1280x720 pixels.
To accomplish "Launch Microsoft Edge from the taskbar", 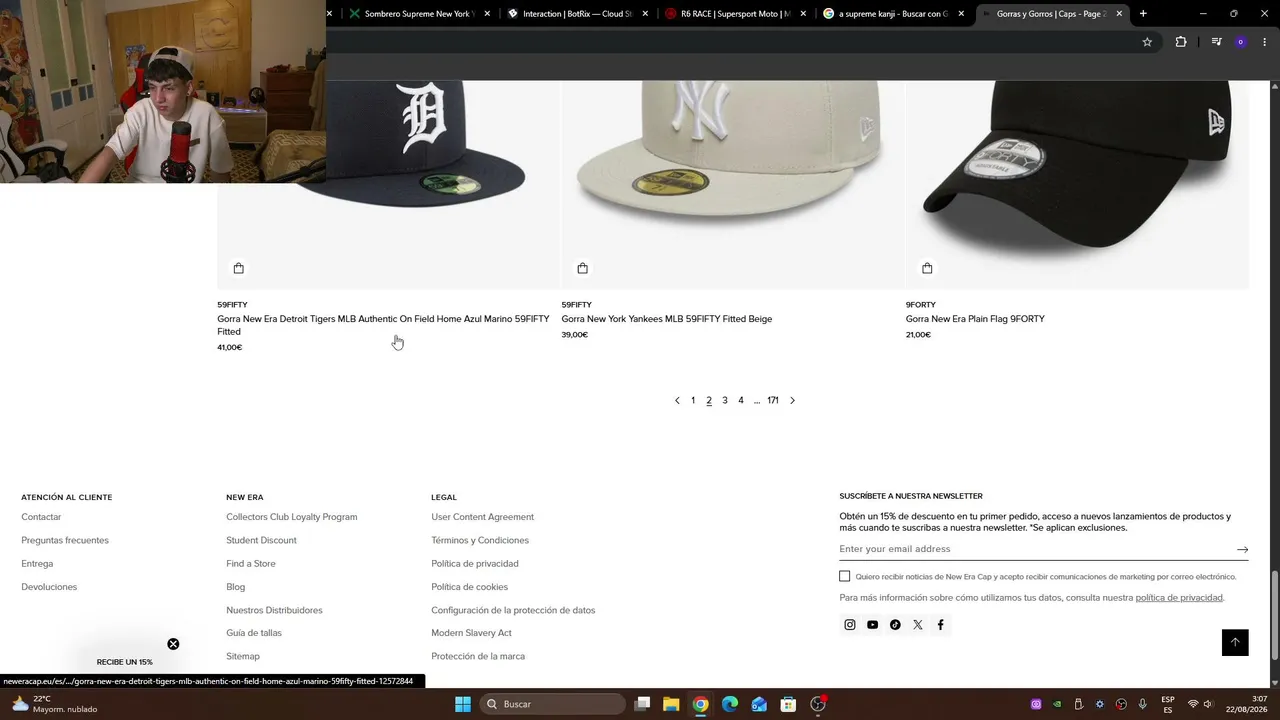I will click(x=730, y=704).
